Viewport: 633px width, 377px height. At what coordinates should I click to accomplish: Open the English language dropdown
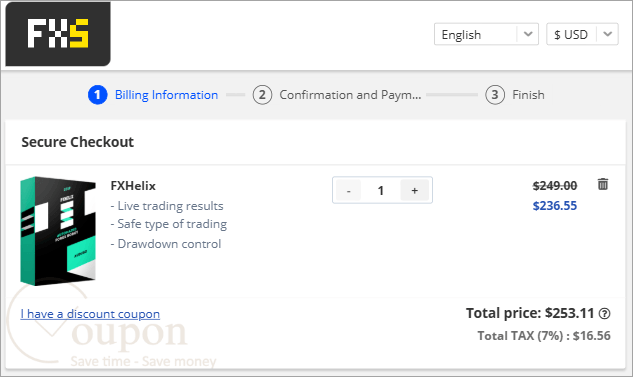click(x=486, y=34)
